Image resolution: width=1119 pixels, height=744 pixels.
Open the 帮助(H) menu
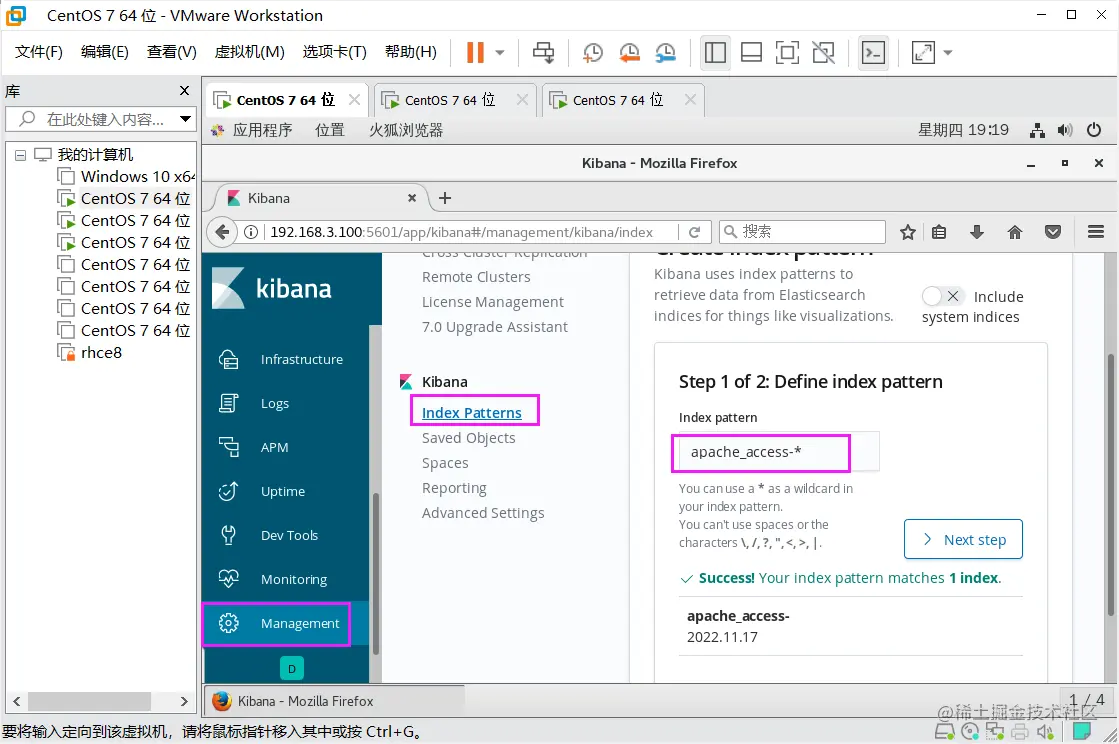[x=410, y=52]
